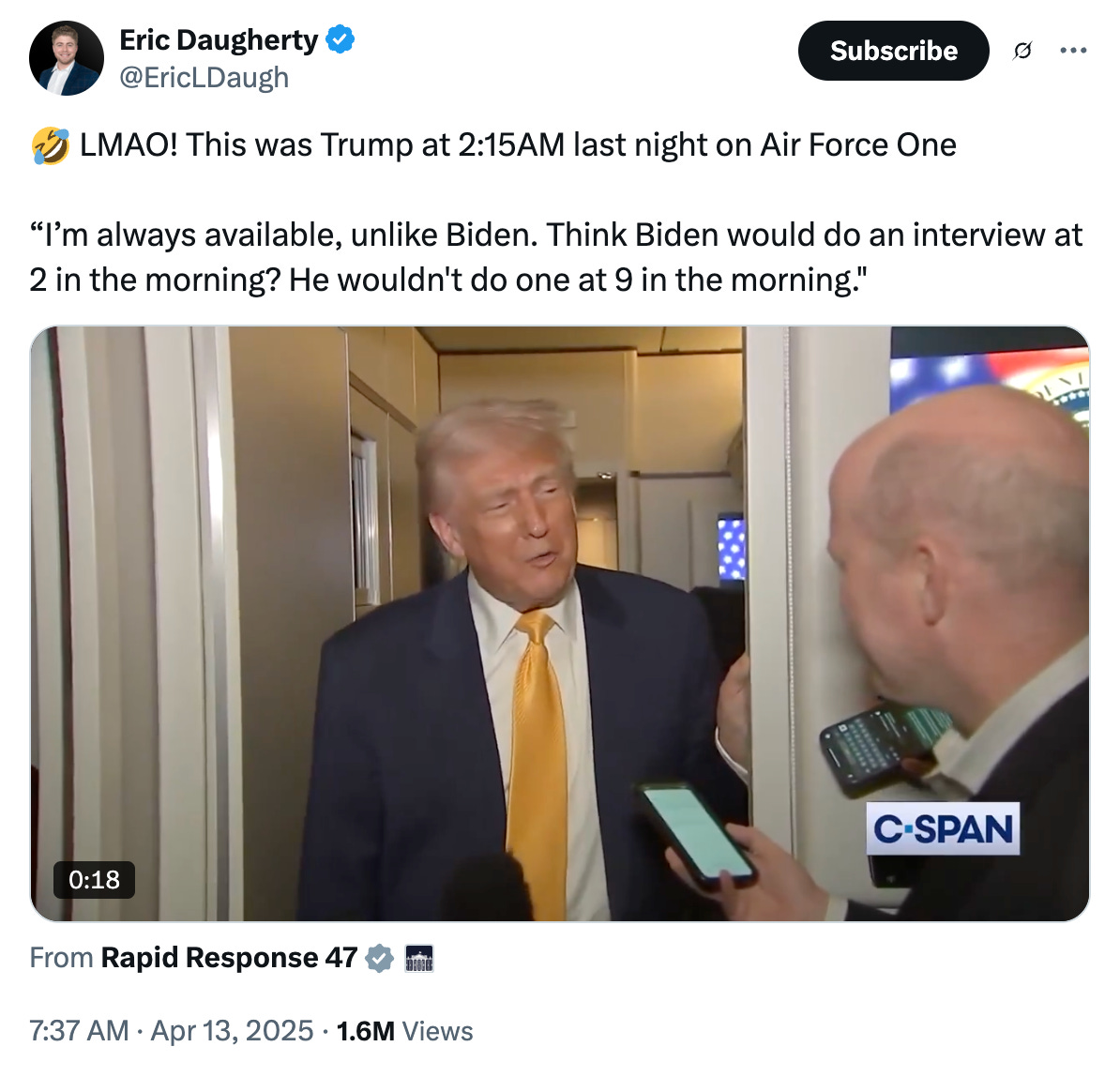Open the Grok slashed-circle icon

[x=1022, y=51]
